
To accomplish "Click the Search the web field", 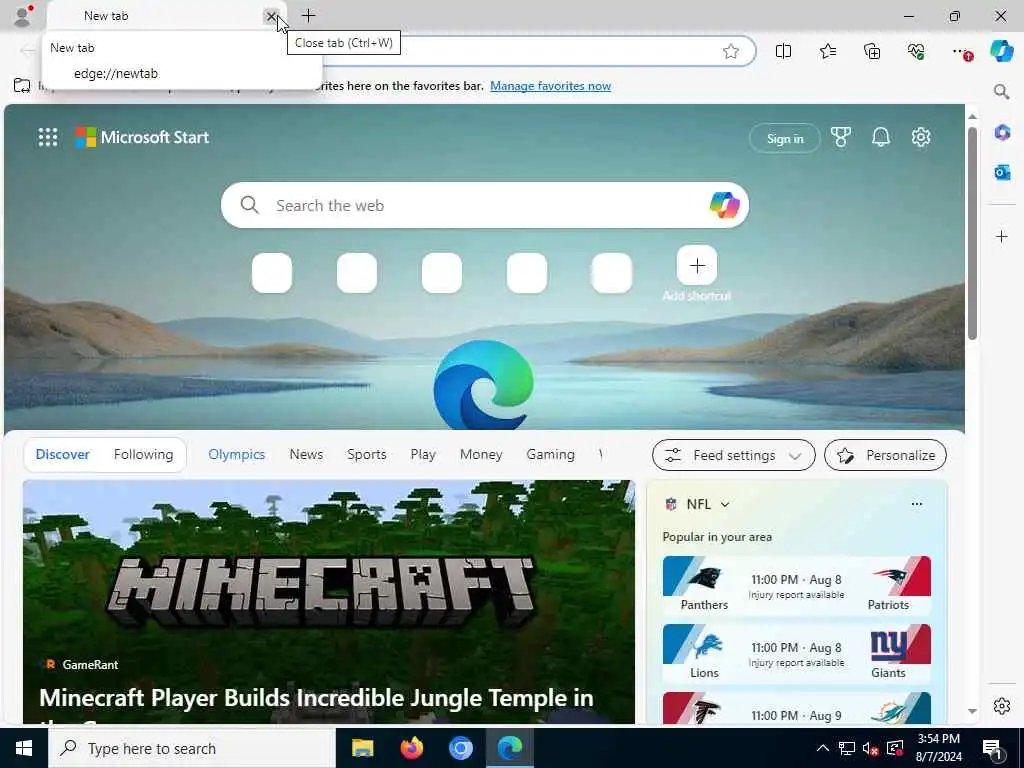I will coord(485,205).
